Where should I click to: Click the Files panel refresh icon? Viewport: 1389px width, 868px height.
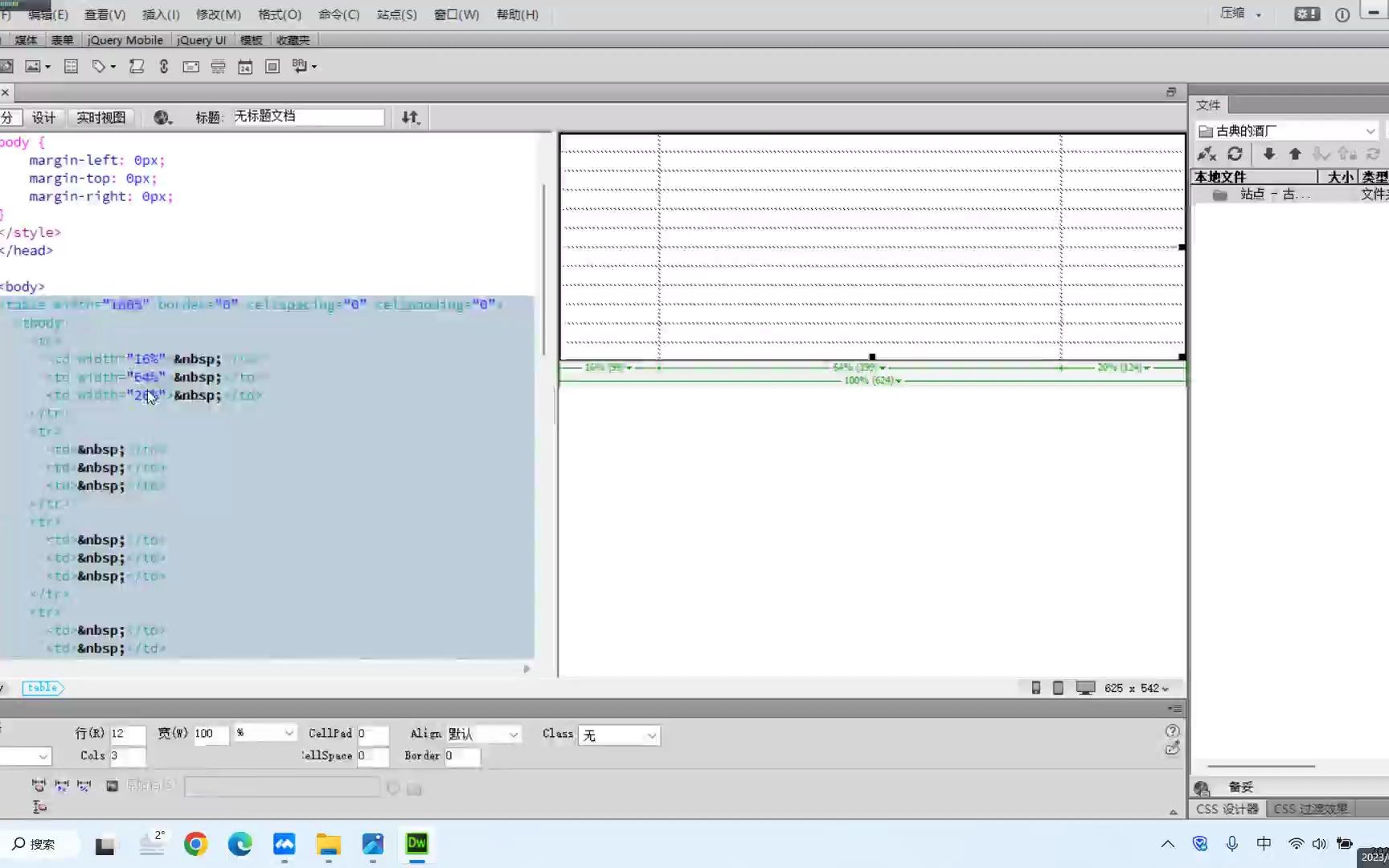click(1235, 154)
